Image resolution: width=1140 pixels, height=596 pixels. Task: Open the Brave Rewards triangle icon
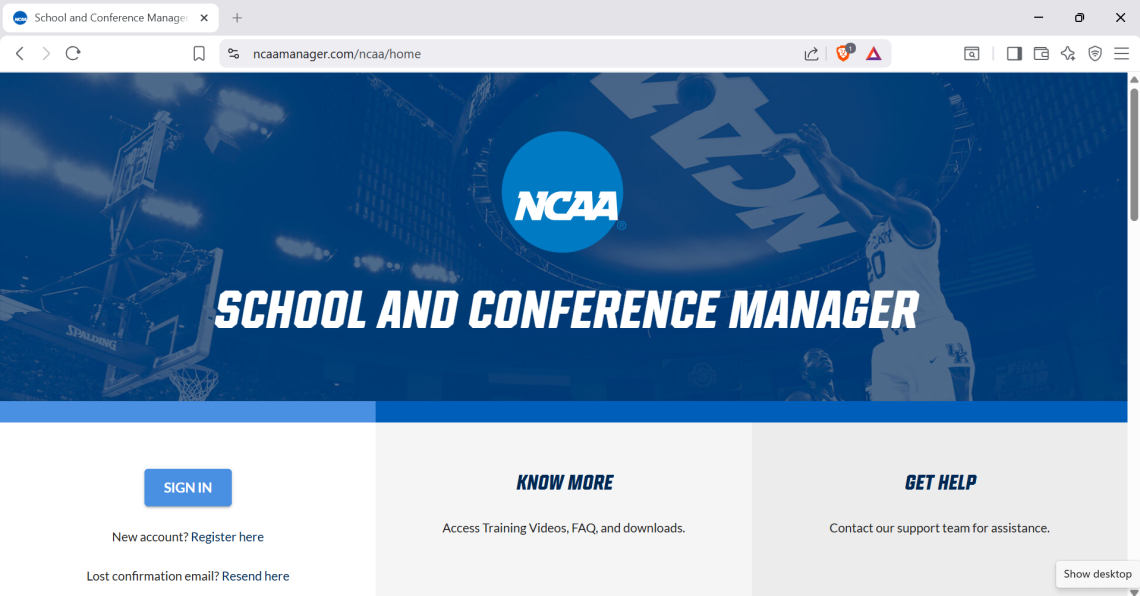pos(874,54)
